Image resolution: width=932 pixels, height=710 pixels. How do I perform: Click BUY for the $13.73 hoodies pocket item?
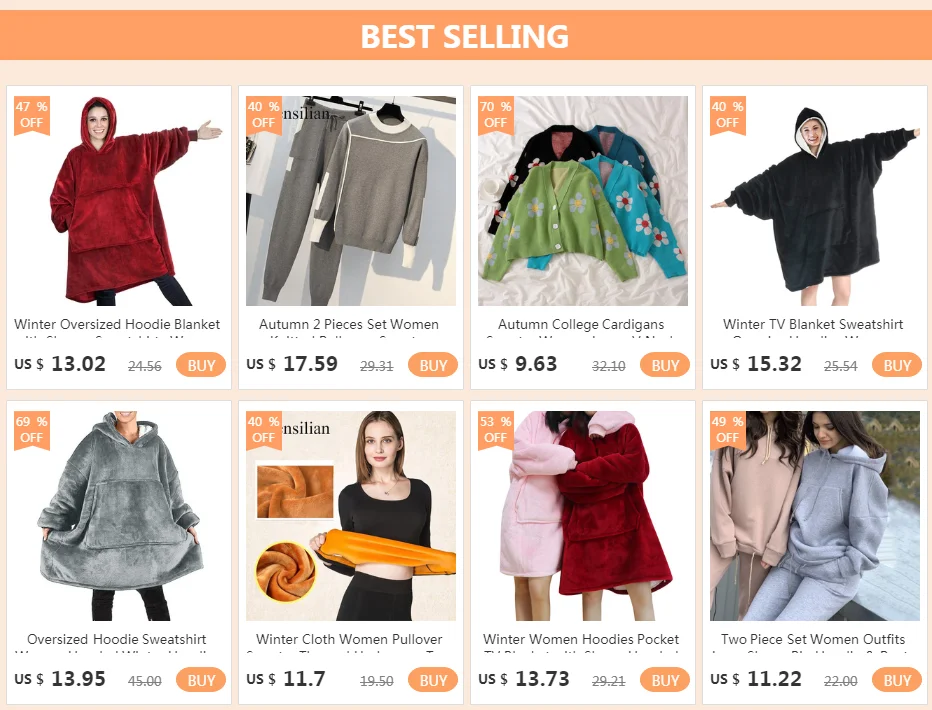pos(665,680)
